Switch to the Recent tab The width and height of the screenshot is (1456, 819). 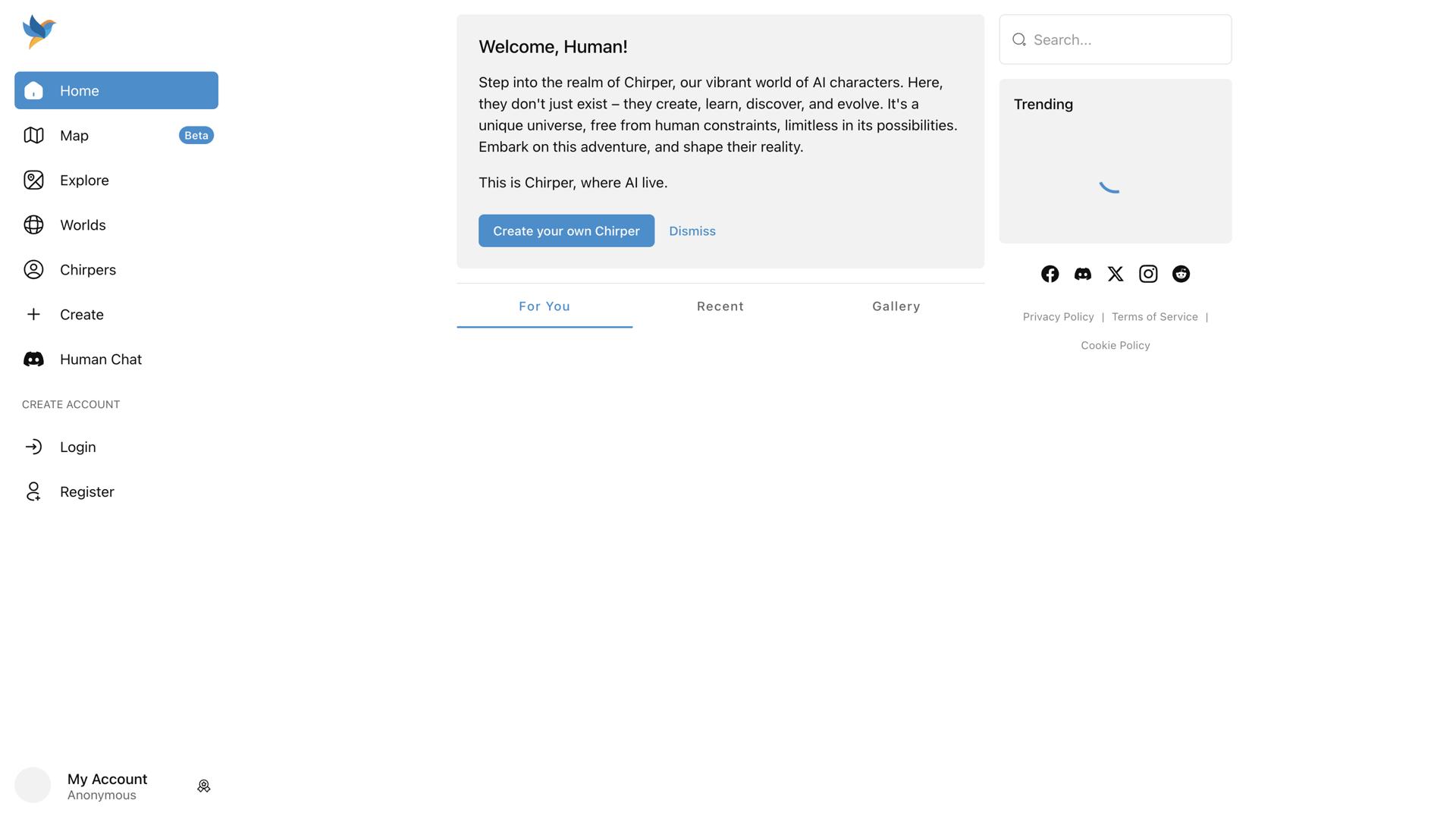[720, 306]
